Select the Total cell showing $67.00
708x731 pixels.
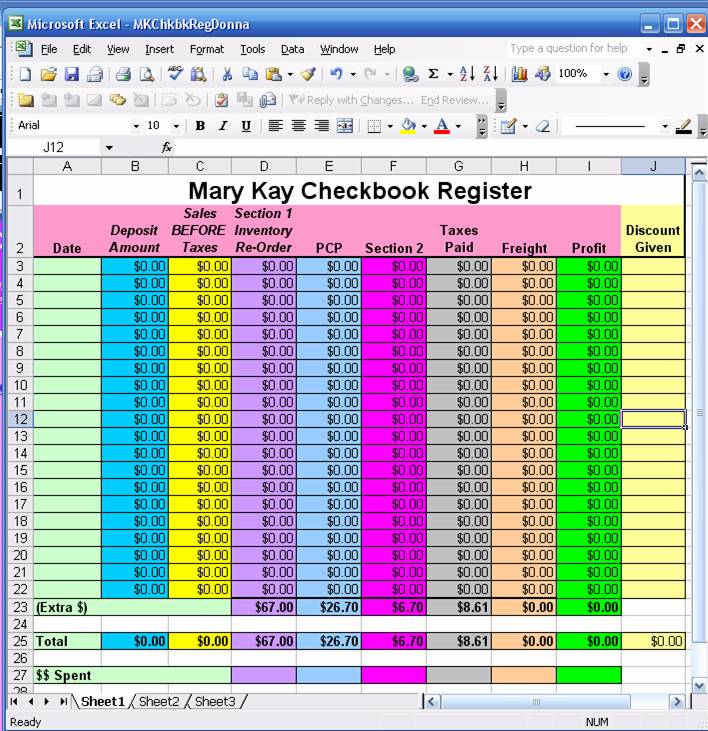[x=264, y=641]
